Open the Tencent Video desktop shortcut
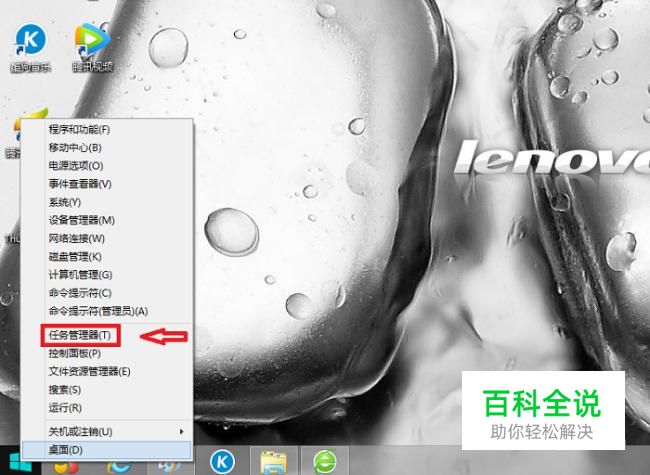This screenshot has height=475, width=650. click(93, 48)
